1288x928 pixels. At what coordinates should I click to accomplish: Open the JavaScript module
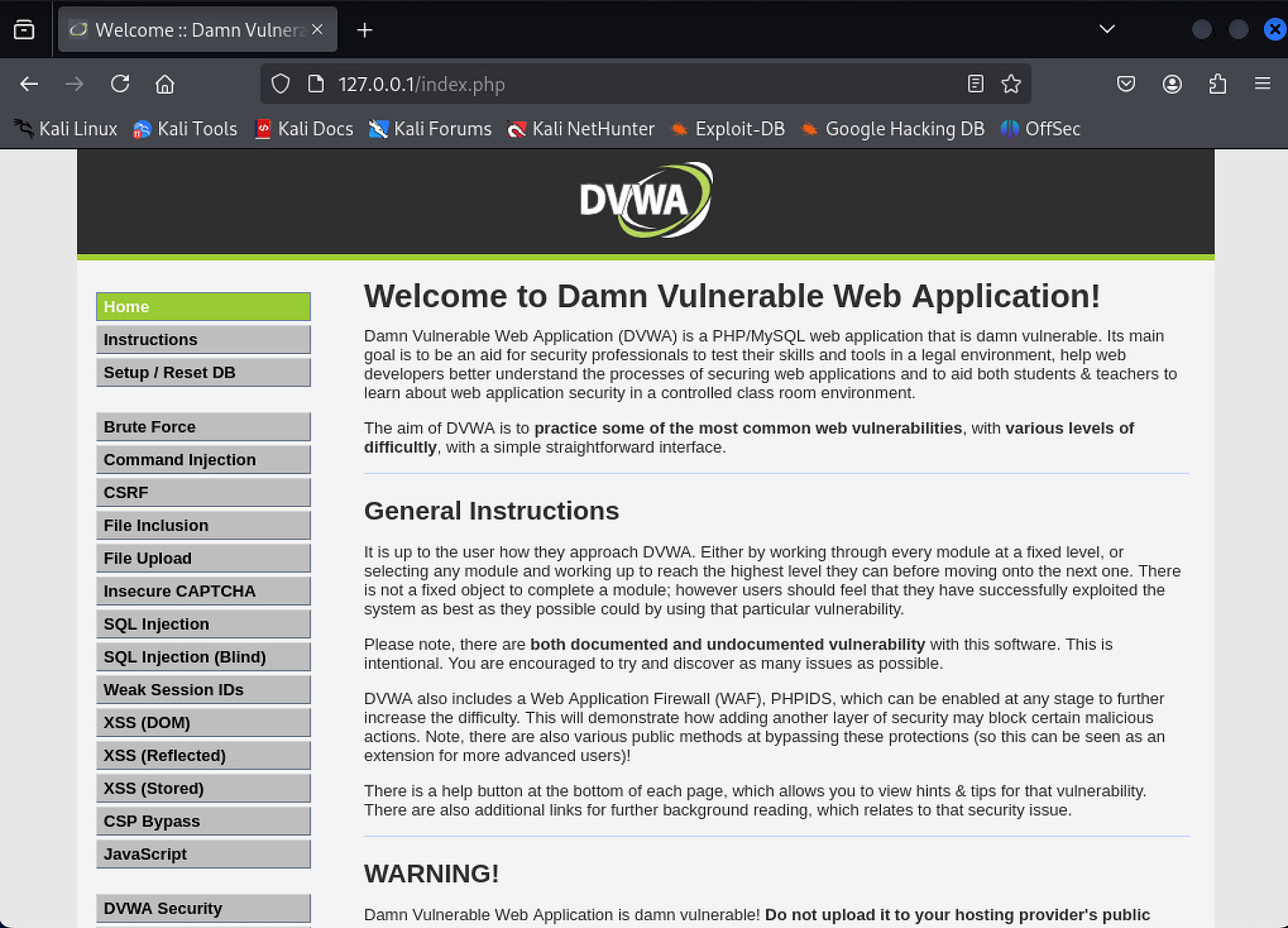click(x=203, y=854)
